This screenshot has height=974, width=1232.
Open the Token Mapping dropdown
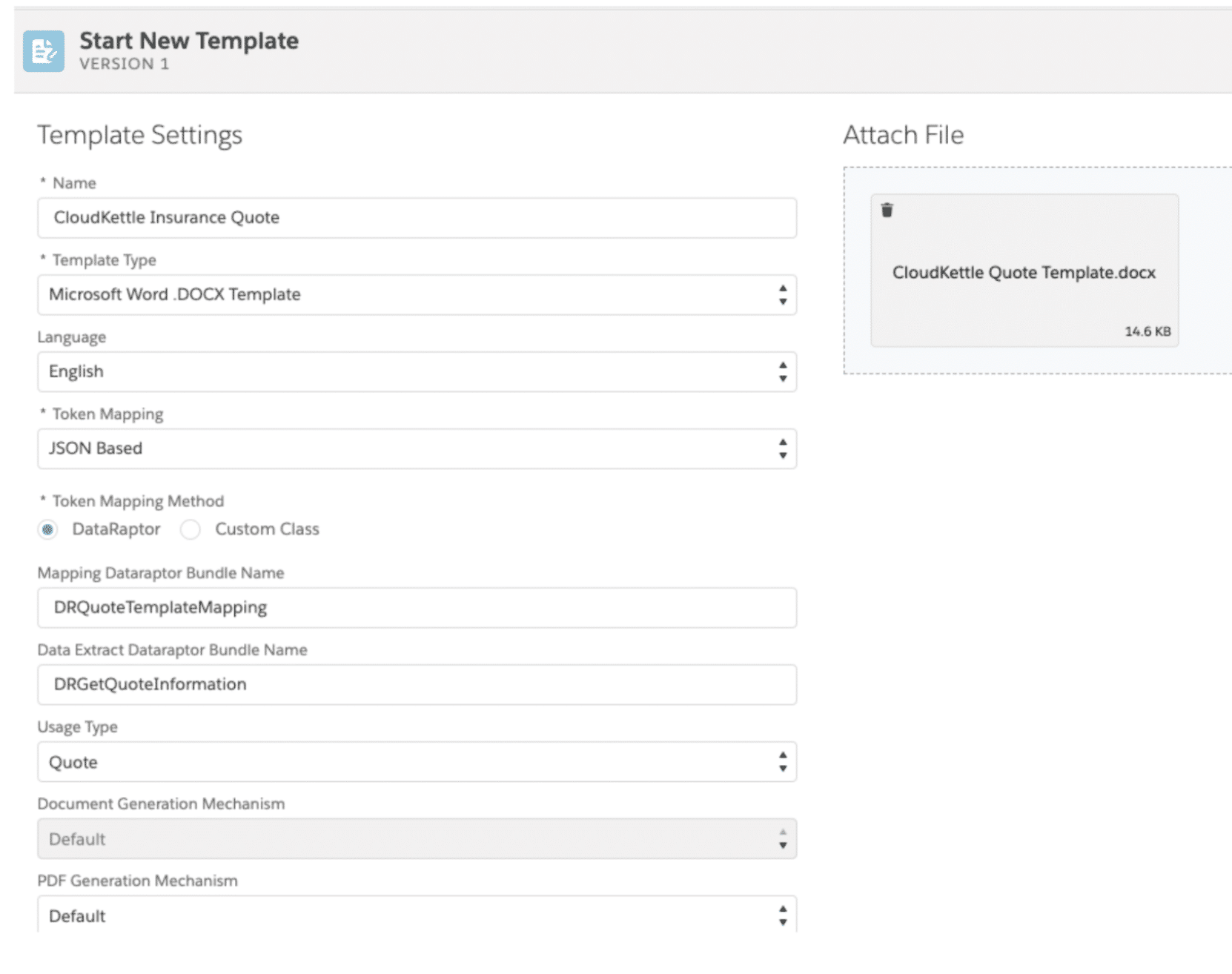[417, 448]
